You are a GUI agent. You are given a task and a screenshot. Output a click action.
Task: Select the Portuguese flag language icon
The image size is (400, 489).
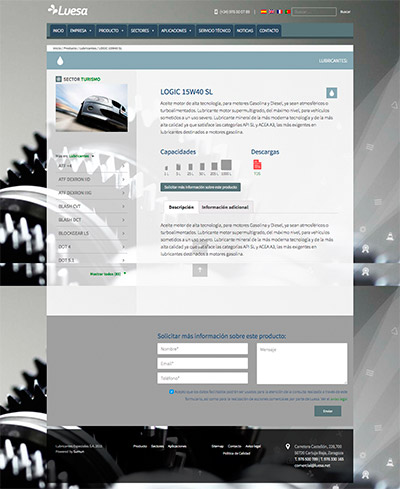point(288,12)
